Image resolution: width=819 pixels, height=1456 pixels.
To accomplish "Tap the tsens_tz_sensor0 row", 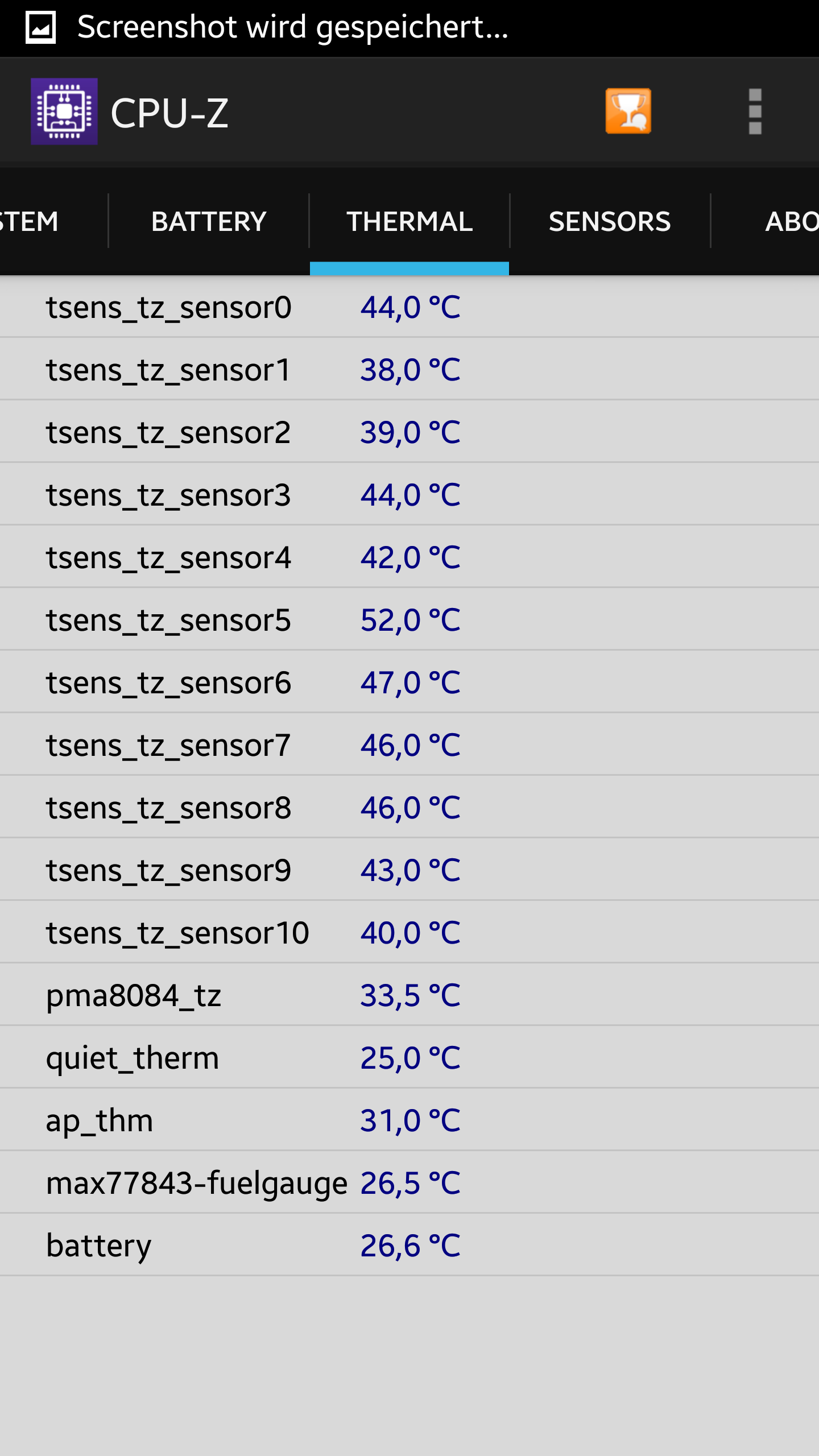I will pyautogui.click(x=409, y=307).
